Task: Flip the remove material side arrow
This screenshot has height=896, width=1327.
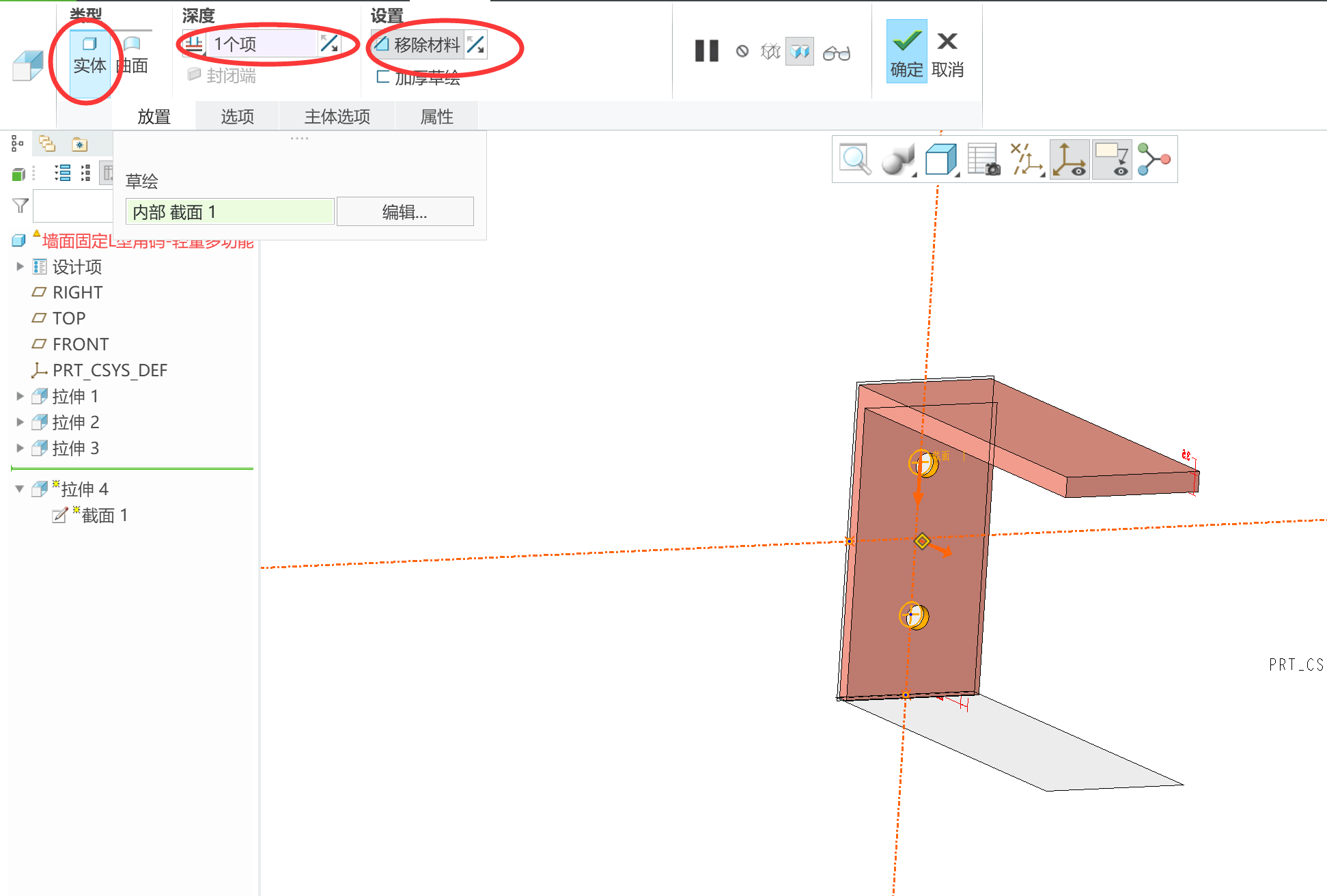Action: point(476,45)
